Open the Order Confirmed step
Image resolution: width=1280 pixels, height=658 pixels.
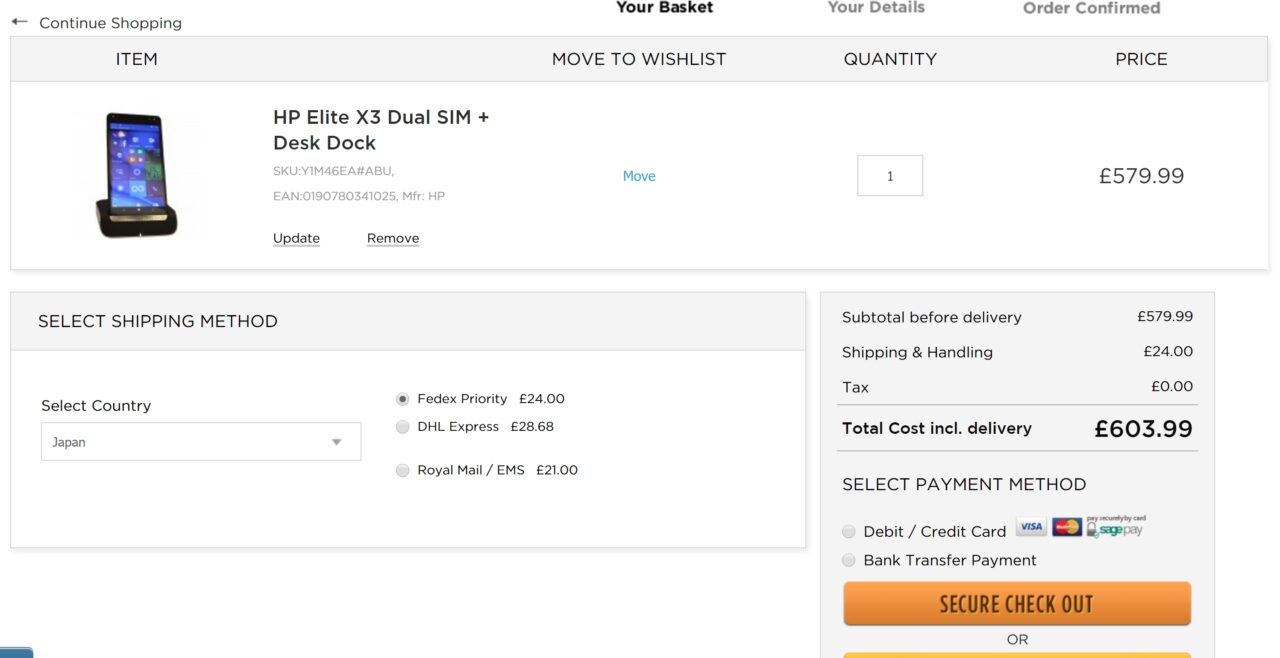pos(1091,8)
